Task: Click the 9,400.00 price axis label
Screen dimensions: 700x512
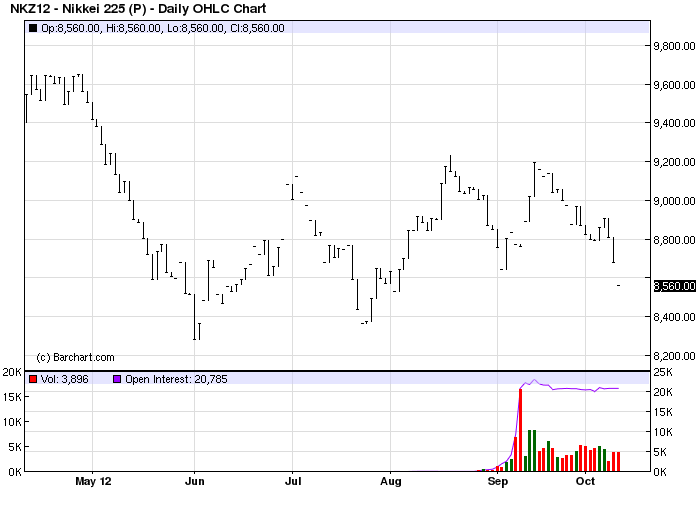Action: 674,123
